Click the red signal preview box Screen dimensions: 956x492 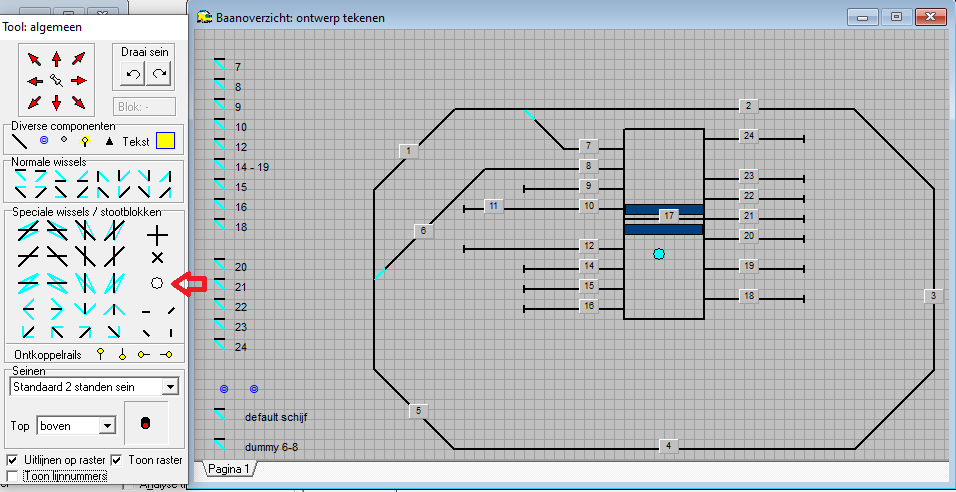pyautogui.click(x=146, y=424)
